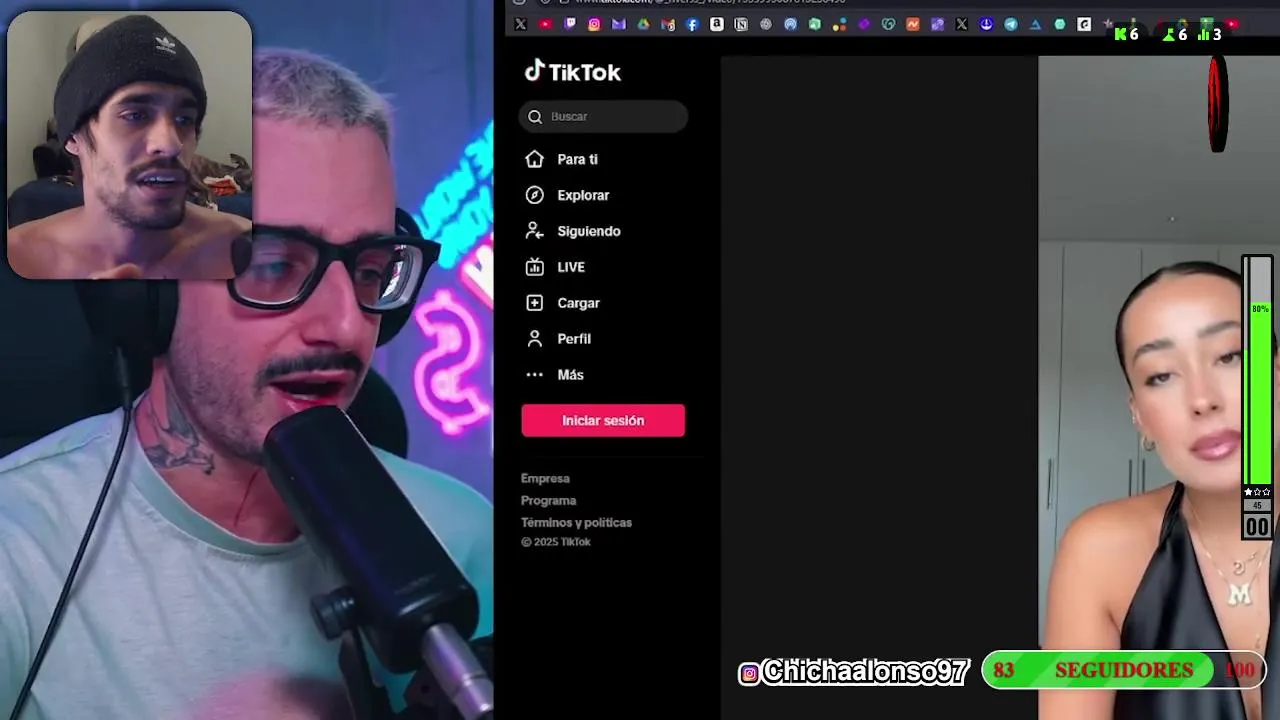Open the YouTube bookmark icon
The image size is (1280, 720).
coord(545,24)
